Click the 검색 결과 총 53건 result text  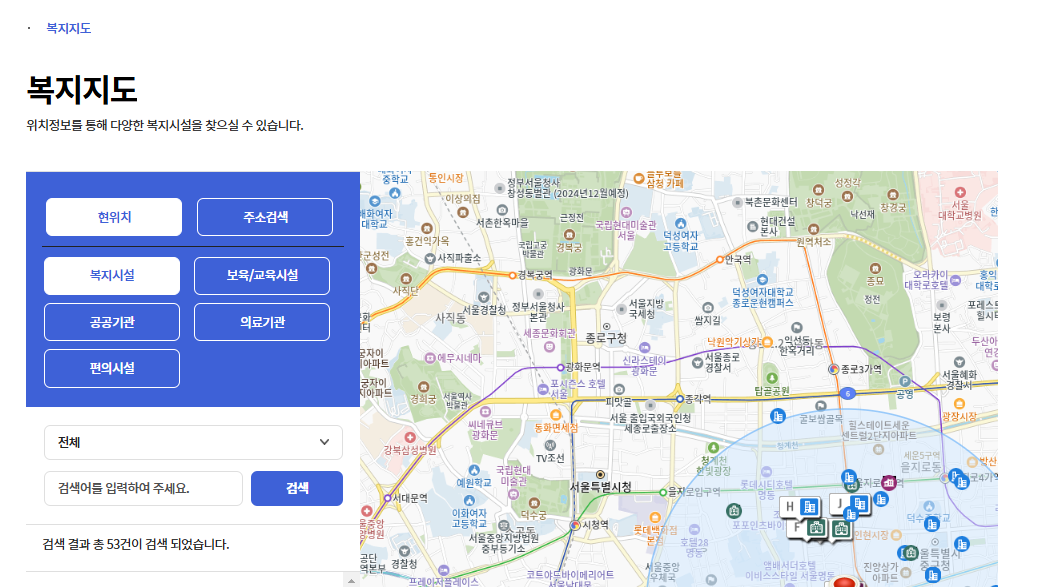click(x=136, y=544)
